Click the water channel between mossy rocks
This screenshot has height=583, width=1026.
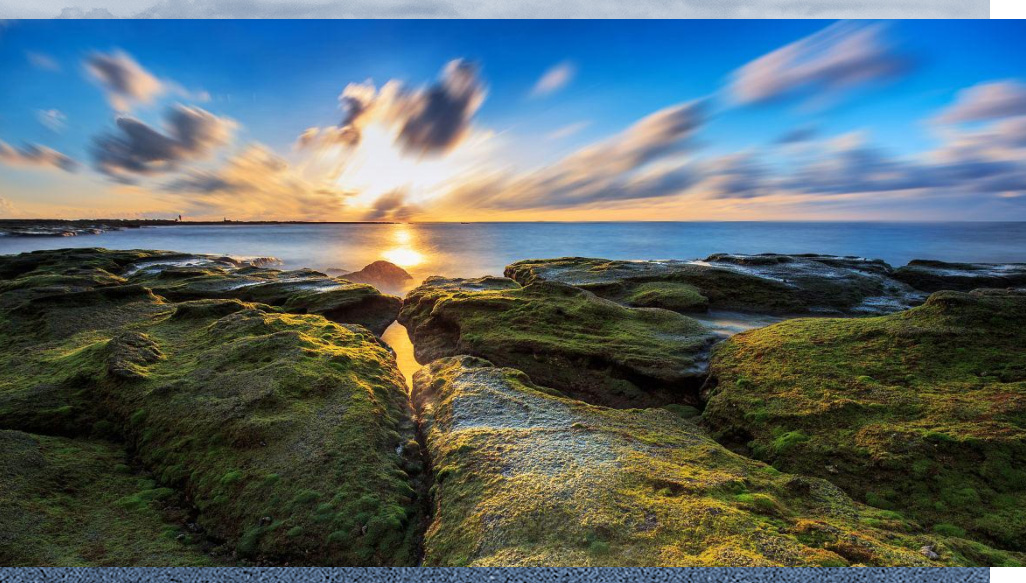(402, 350)
